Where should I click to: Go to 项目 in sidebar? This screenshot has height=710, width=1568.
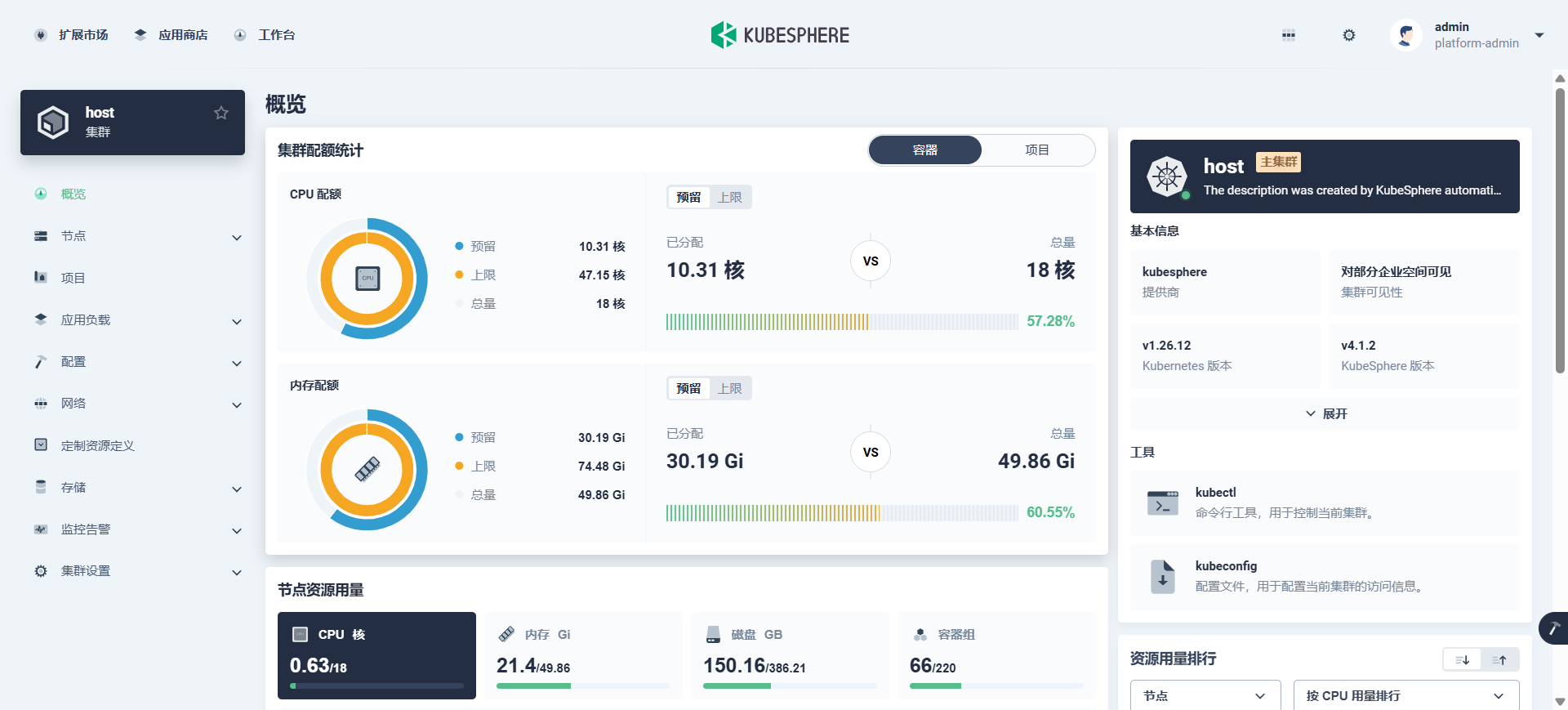tap(73, 278)
